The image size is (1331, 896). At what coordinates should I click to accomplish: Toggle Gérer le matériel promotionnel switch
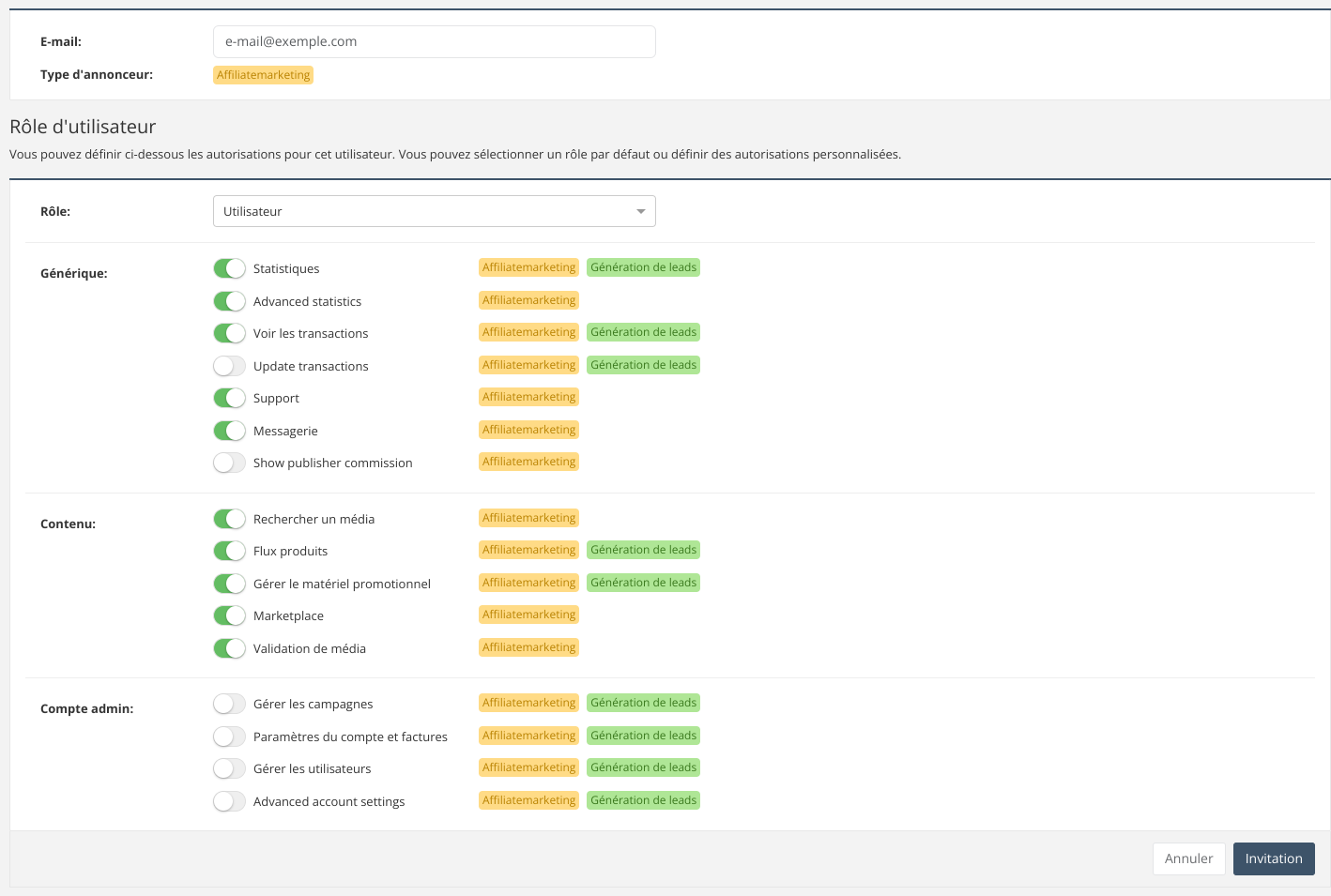click(x=229, y=584)
